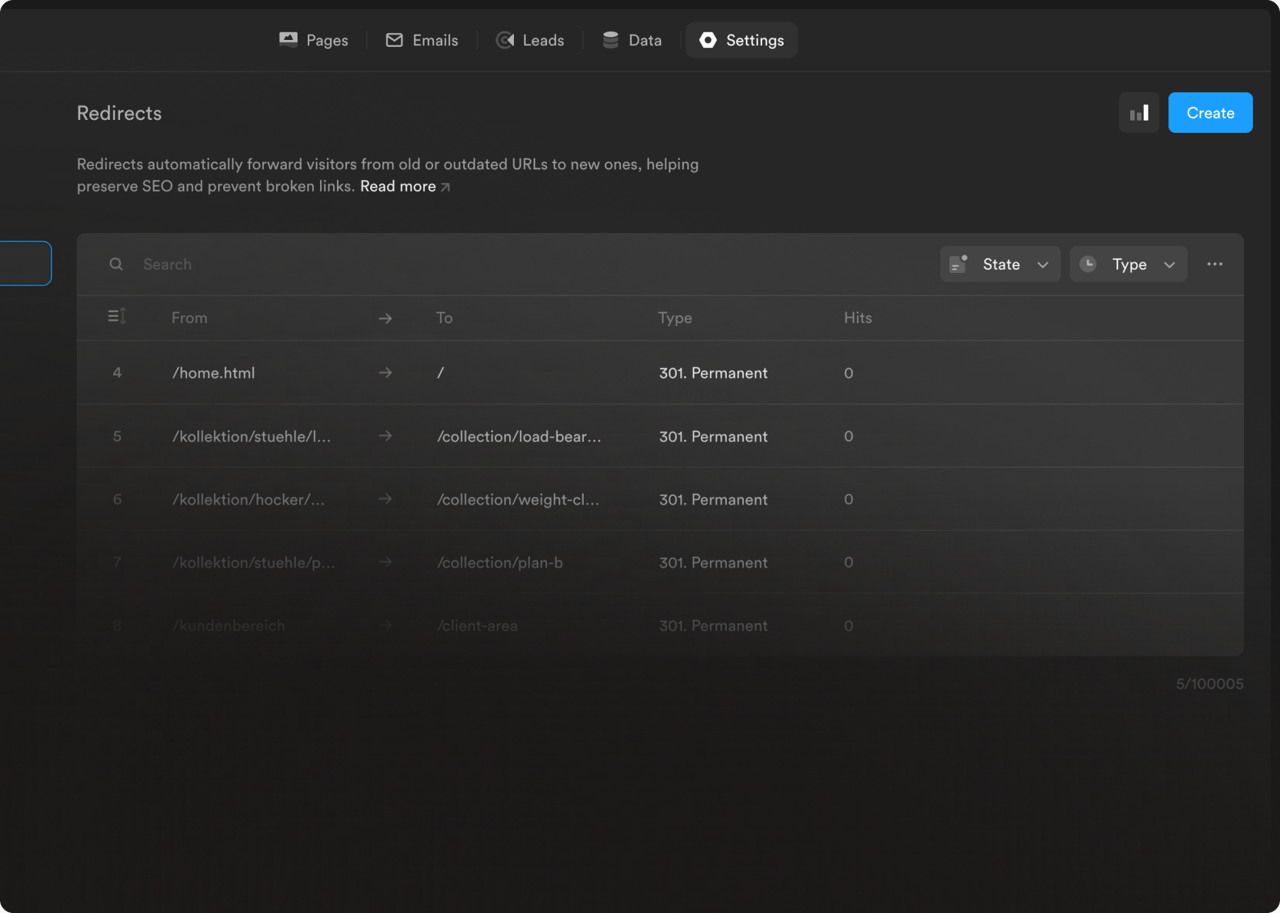
Task: Sort by the Hits column header
Action: point(858,318)
